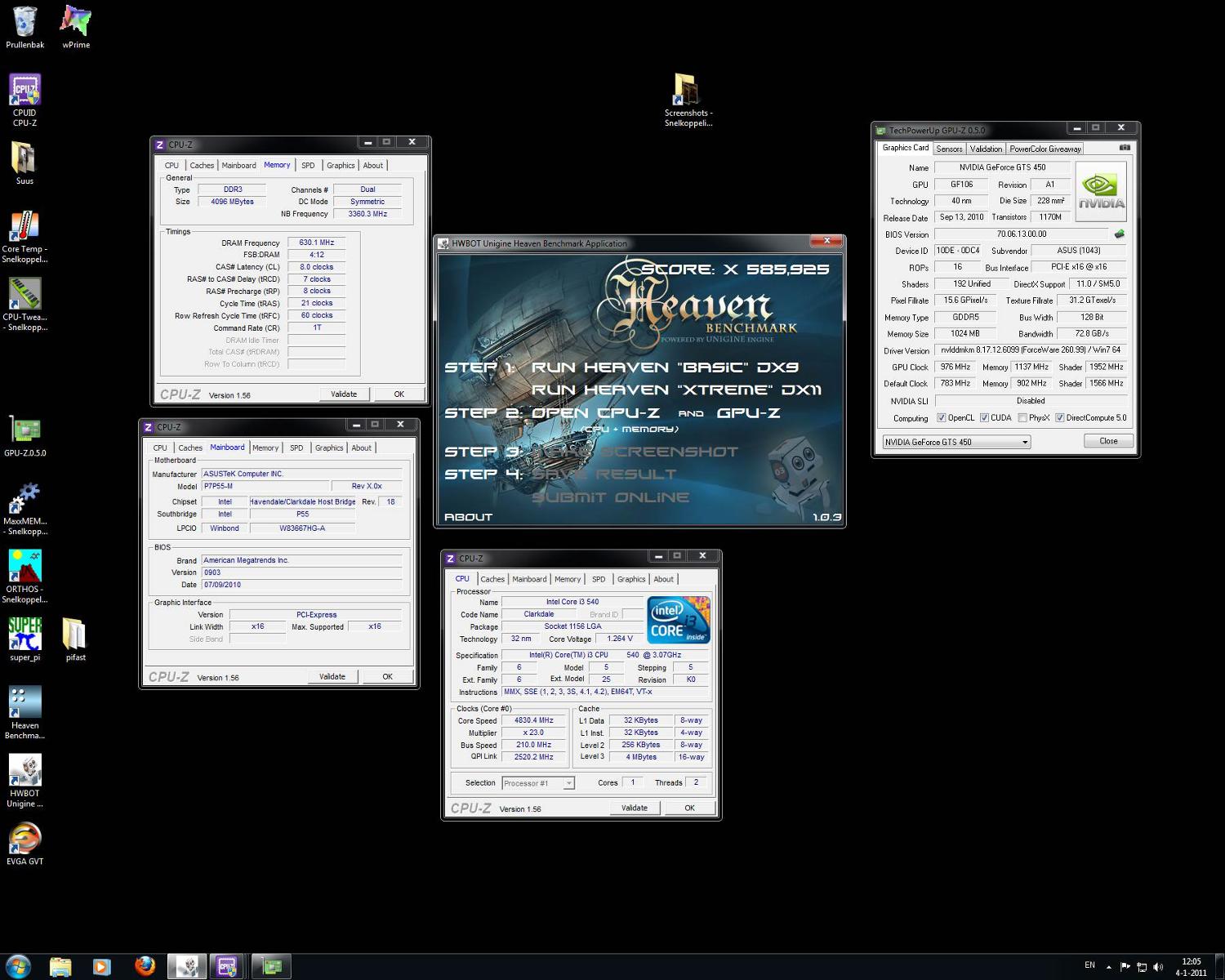Viewport: 1225px width, 980px height.
Task: Enable the PhysX checkbox in GPU-Z
Action: pos(1022,418)
